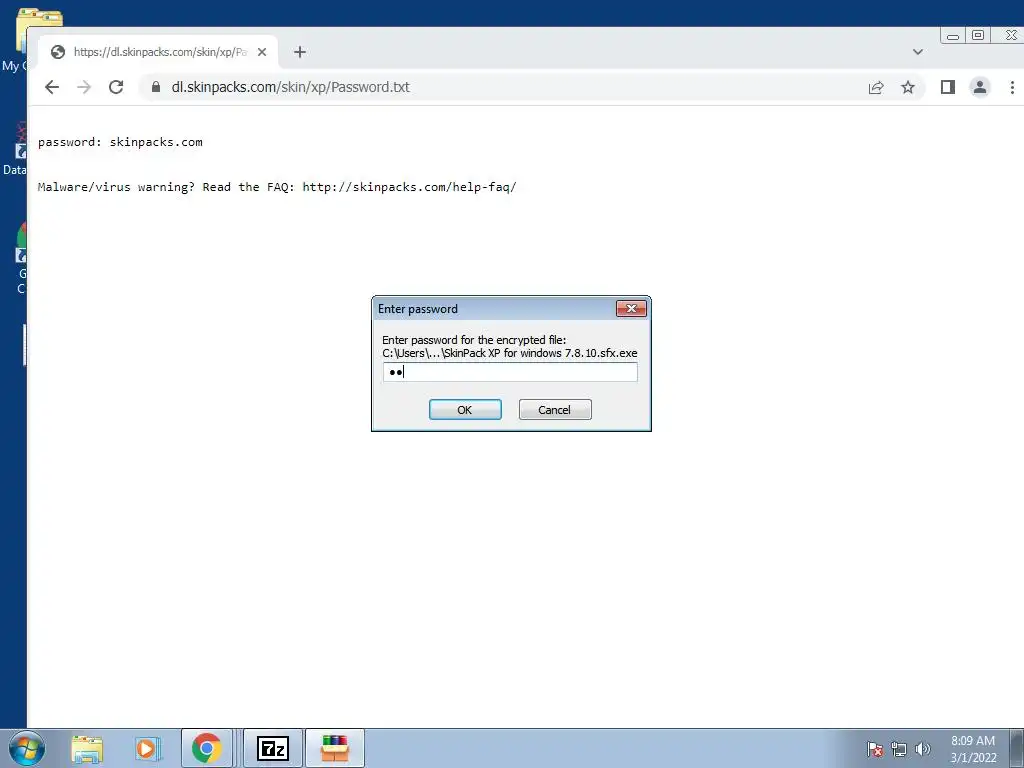Click the skinpacks.com/help-faq URL text
1024x768 pixels.
click(x=409, y=187)
